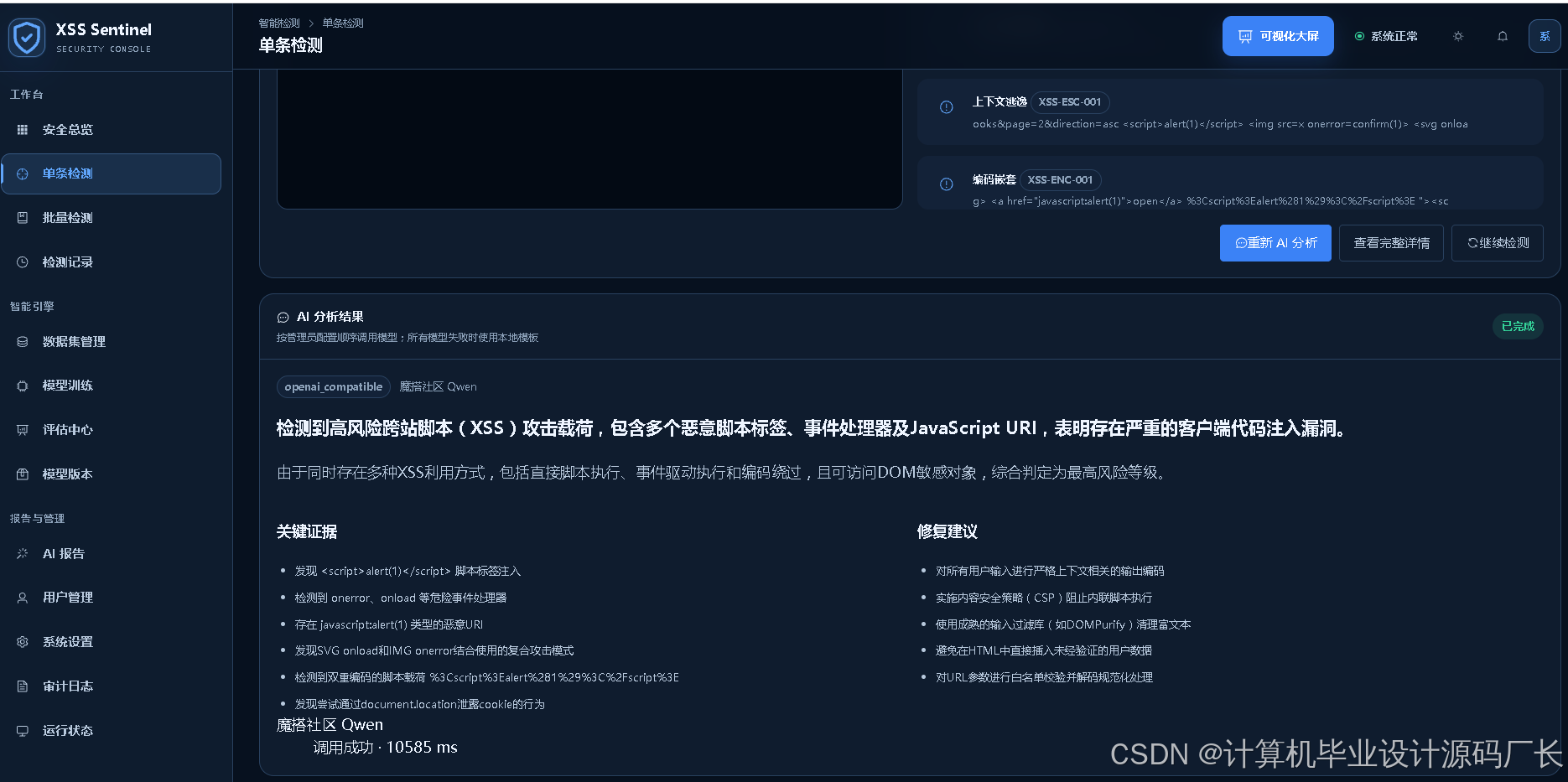1568x782 pixels.
Task: Click the evidence line about onerror、onload 事件处理器
Action: tap(401, 598)
